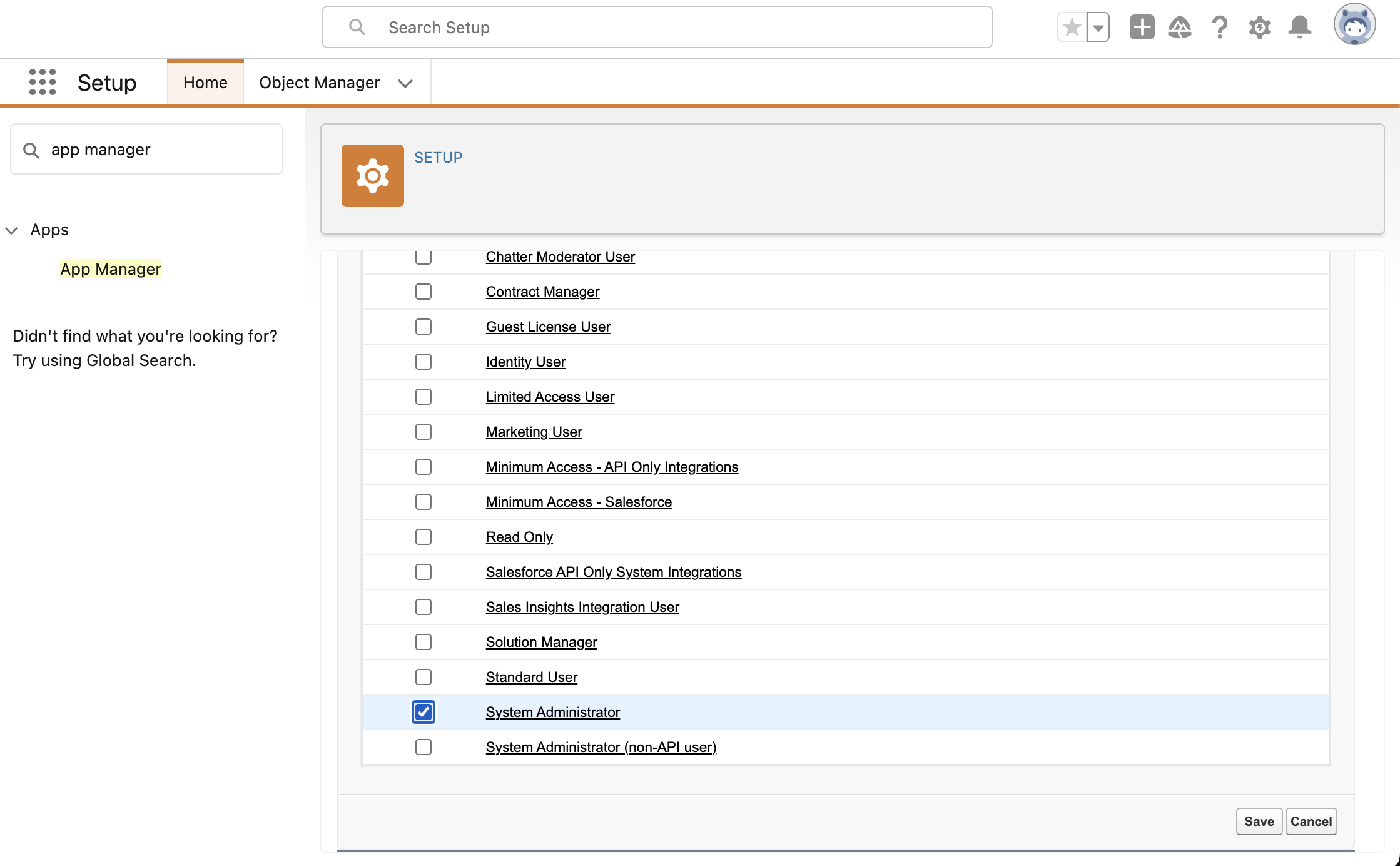Open the Setup gear icon menu
Screen dimensions: 1400x866
1259,28
